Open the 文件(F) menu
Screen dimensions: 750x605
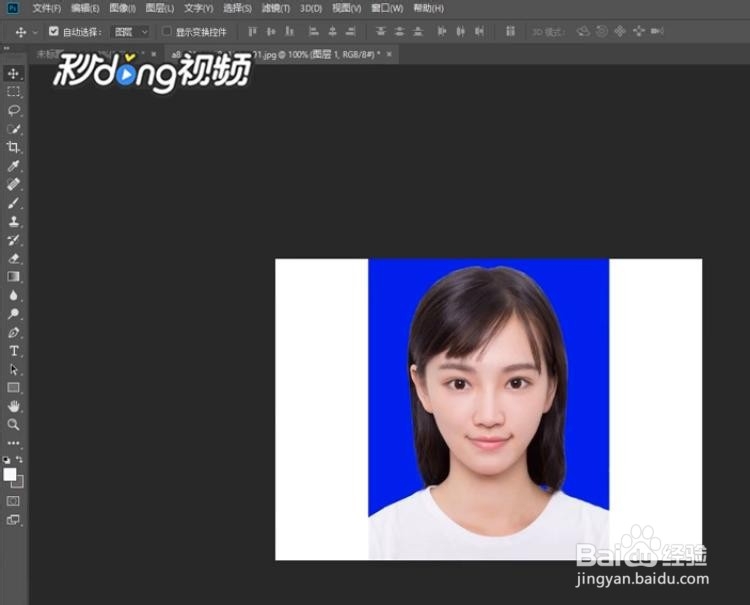coord(47,8)
